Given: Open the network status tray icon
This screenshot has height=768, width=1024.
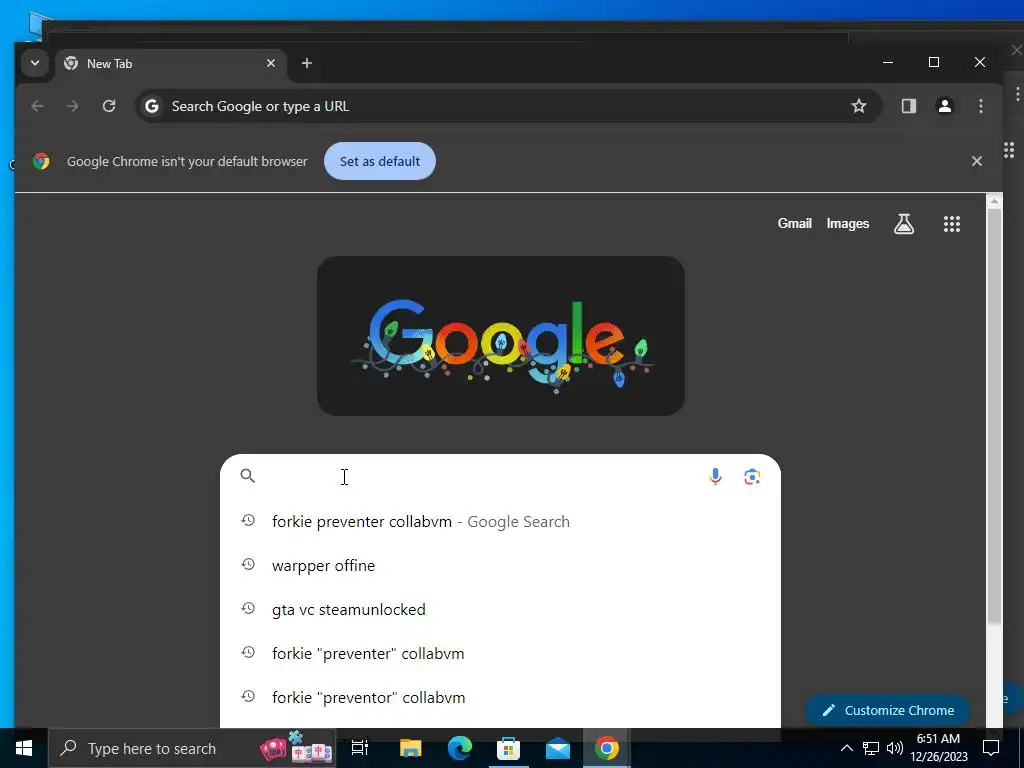Looking at the screenshot, I should pyautogui.click(x=871, y=748).
